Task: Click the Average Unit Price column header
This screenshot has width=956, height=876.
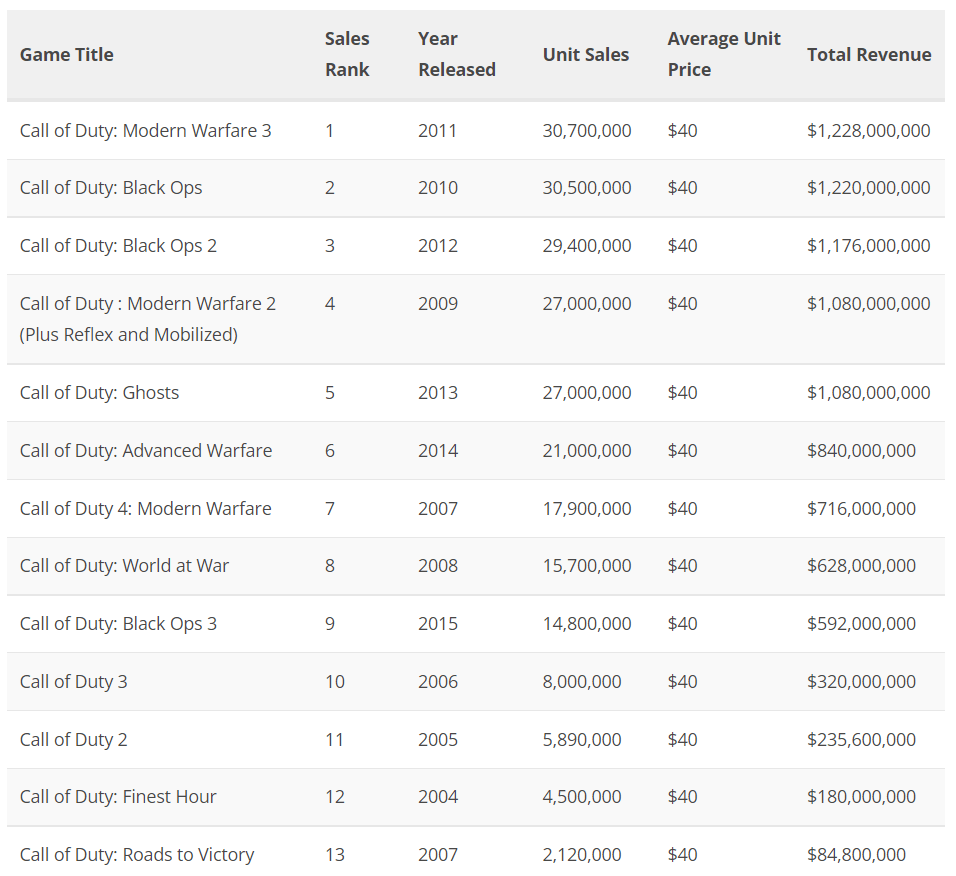Action: (x=724, y=54)
